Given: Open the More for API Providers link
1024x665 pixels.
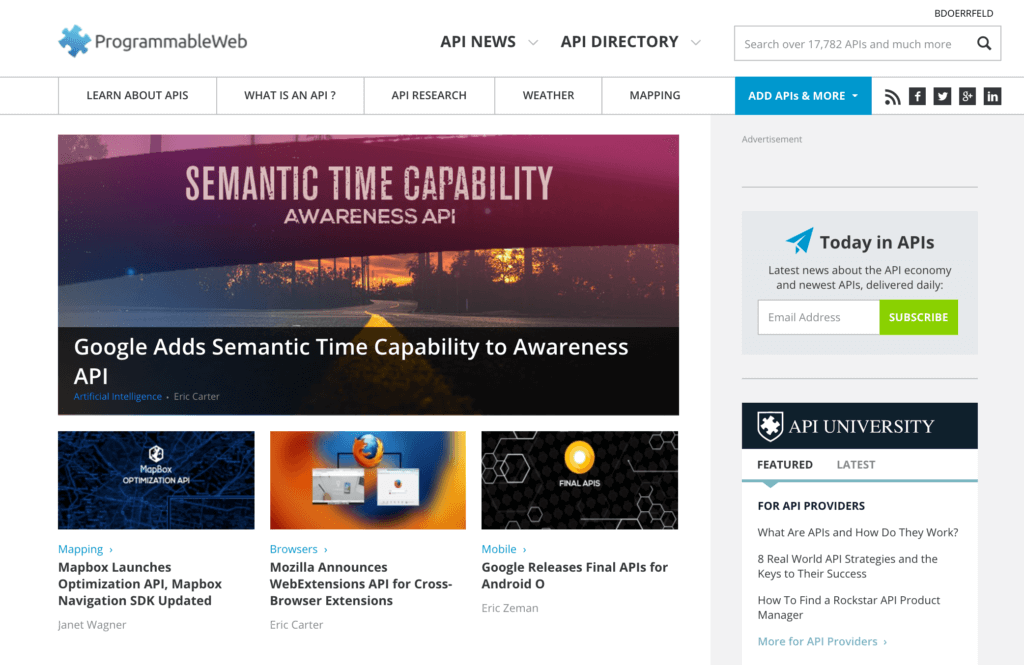Looking at the screenshot, I should (x=816, y=641).
